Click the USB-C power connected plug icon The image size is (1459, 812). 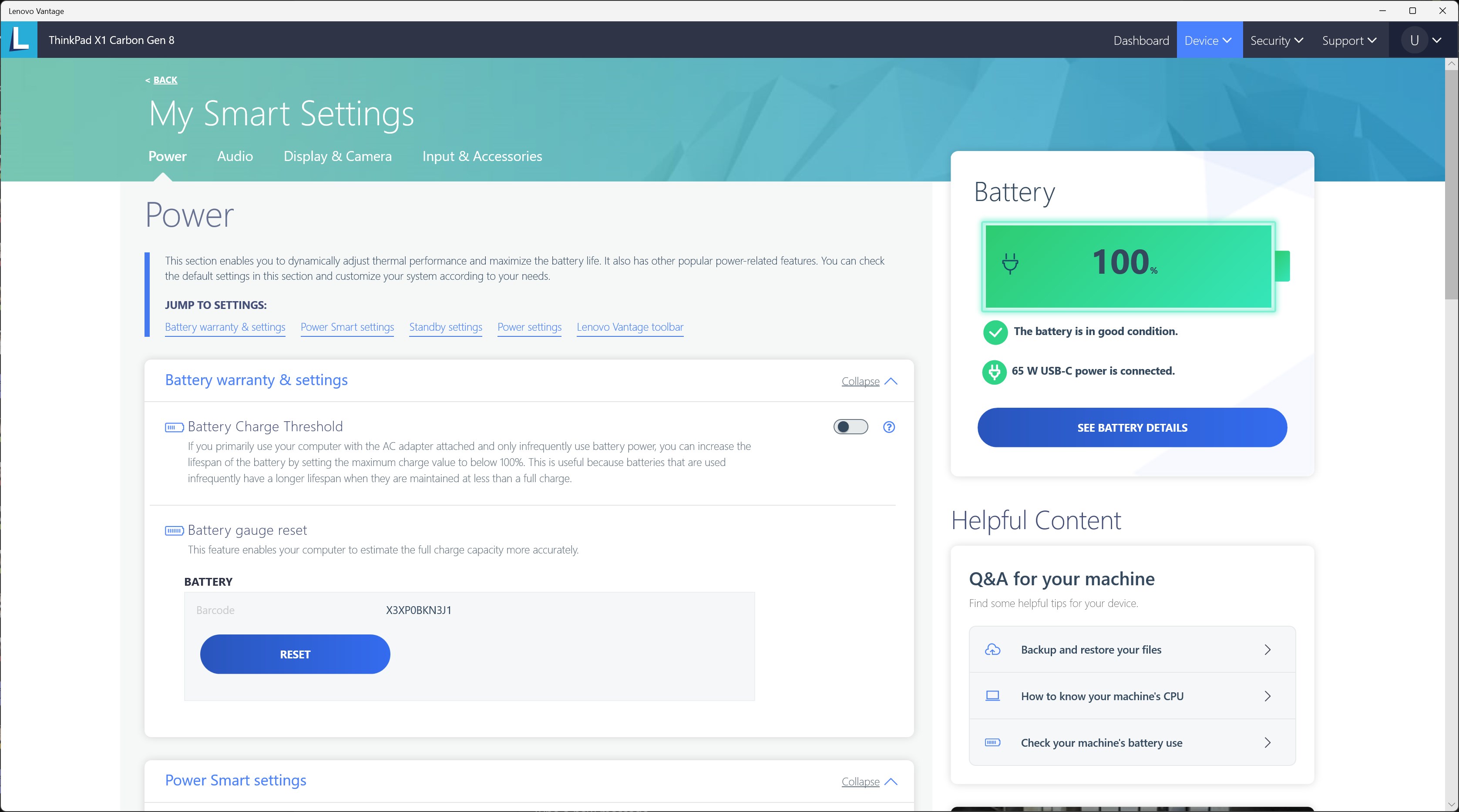994,372
